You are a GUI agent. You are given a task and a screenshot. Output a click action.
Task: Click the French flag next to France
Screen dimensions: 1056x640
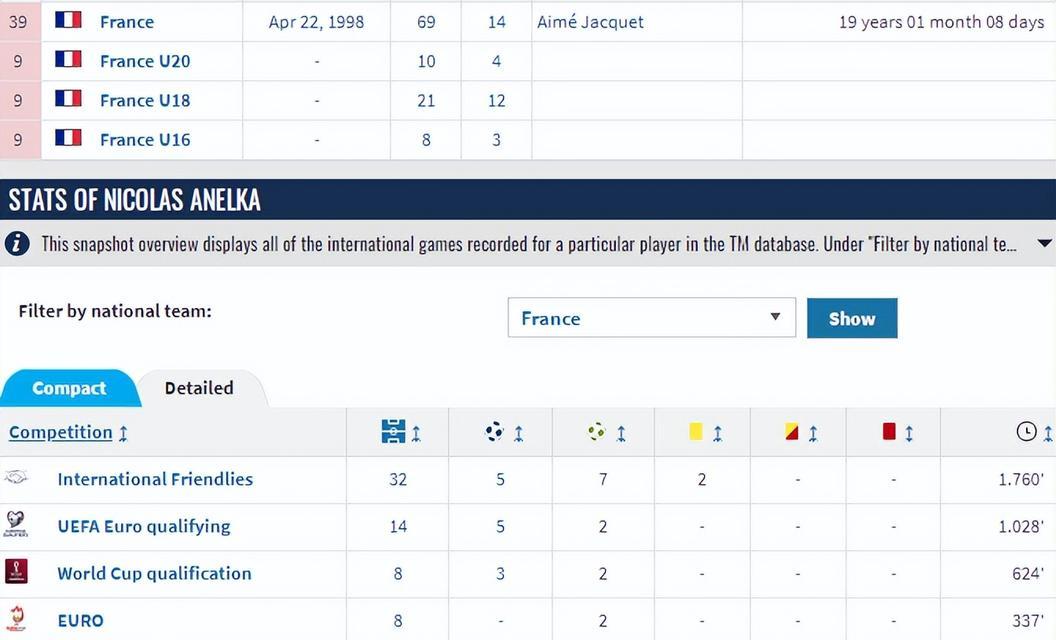[68, 20]
